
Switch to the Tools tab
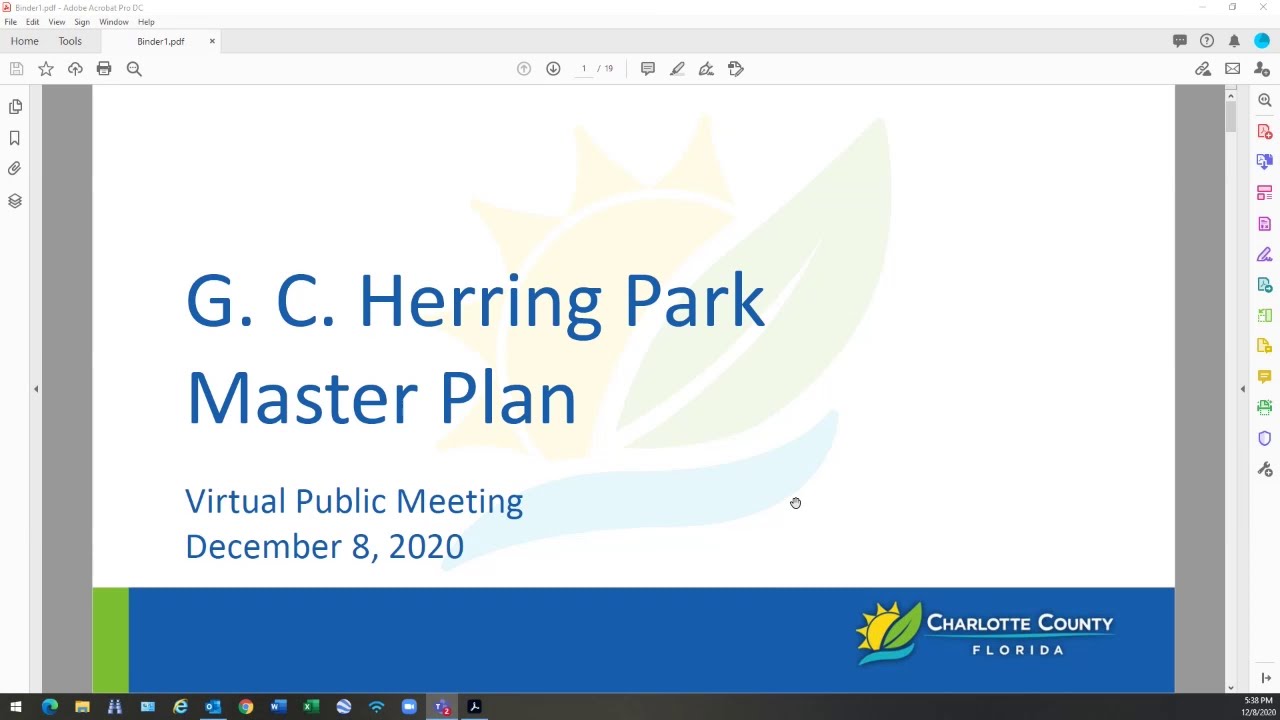(70, 41)
